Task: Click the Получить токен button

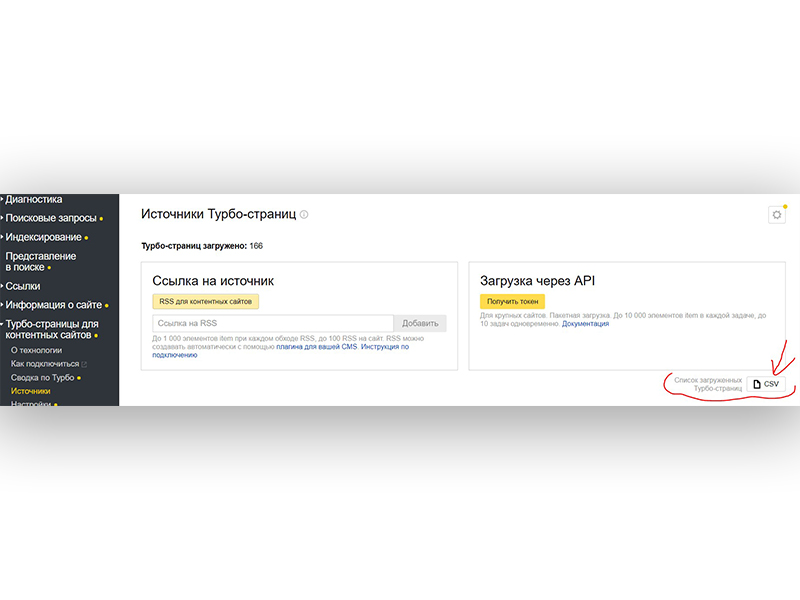Action: [x=512, y=302]
